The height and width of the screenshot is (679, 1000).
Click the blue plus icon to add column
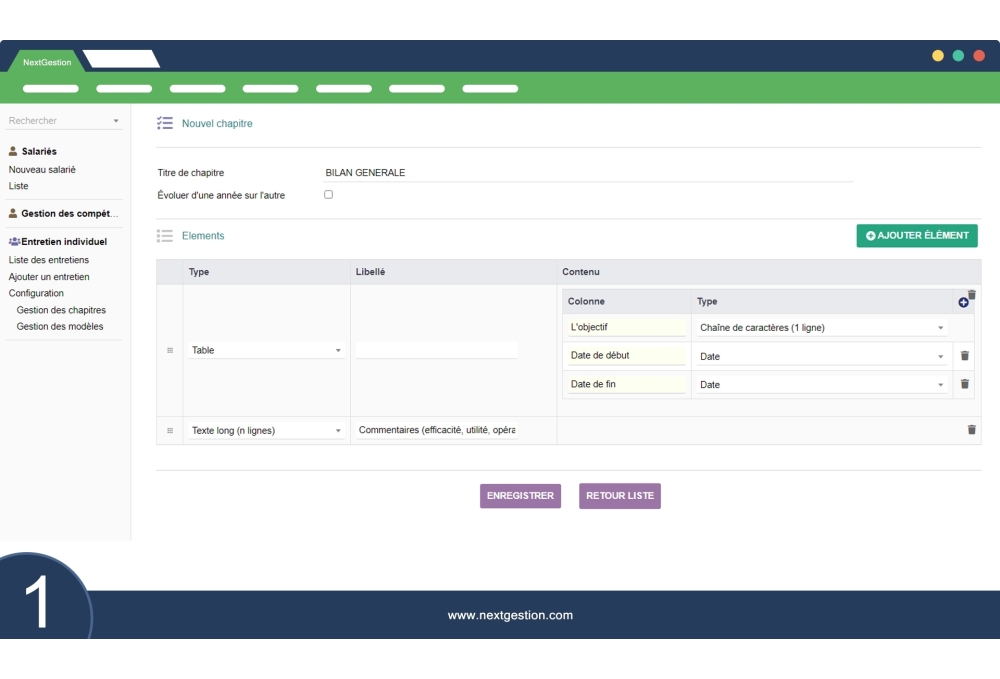click(x=963, y=302)
